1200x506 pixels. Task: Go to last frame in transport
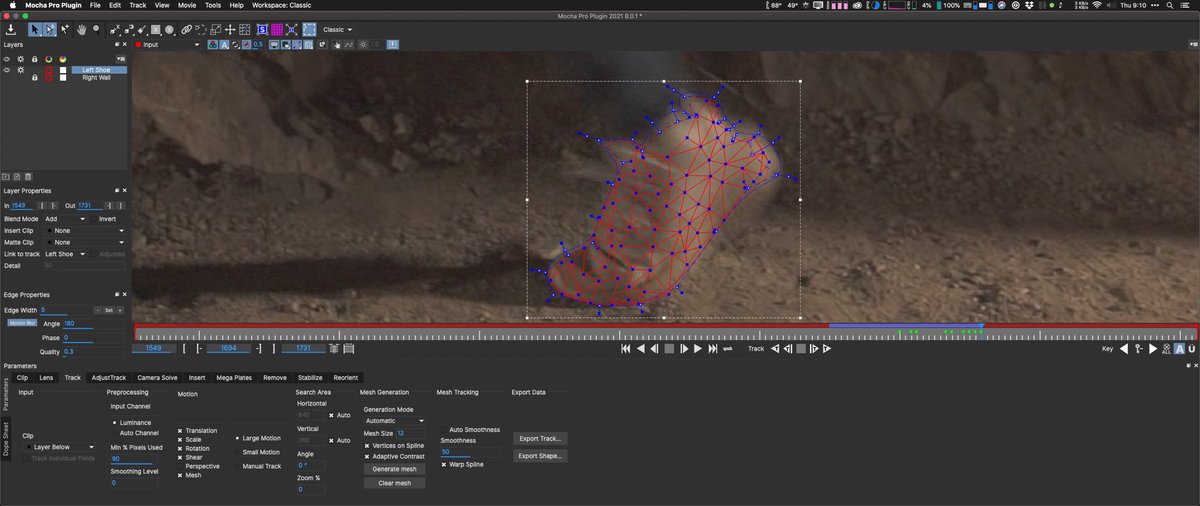coord(713,349)
